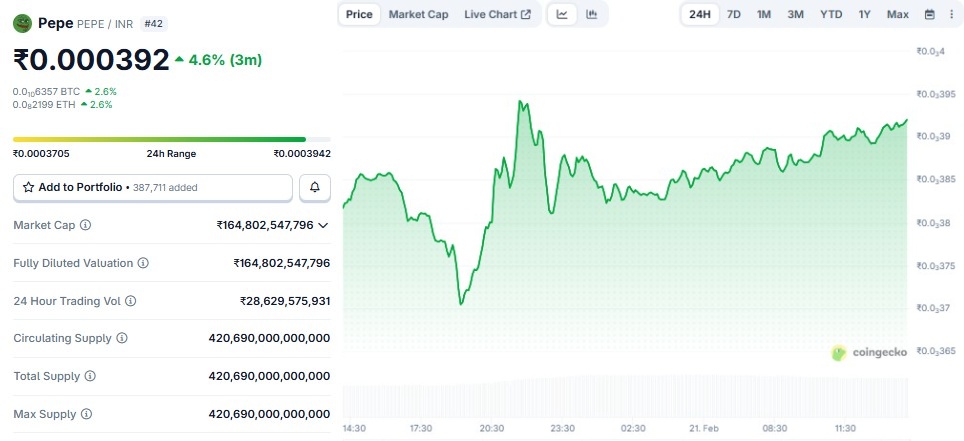The image size is (964, 441).
Task: Open the Total Supply info icon
Action: point(90,376)
